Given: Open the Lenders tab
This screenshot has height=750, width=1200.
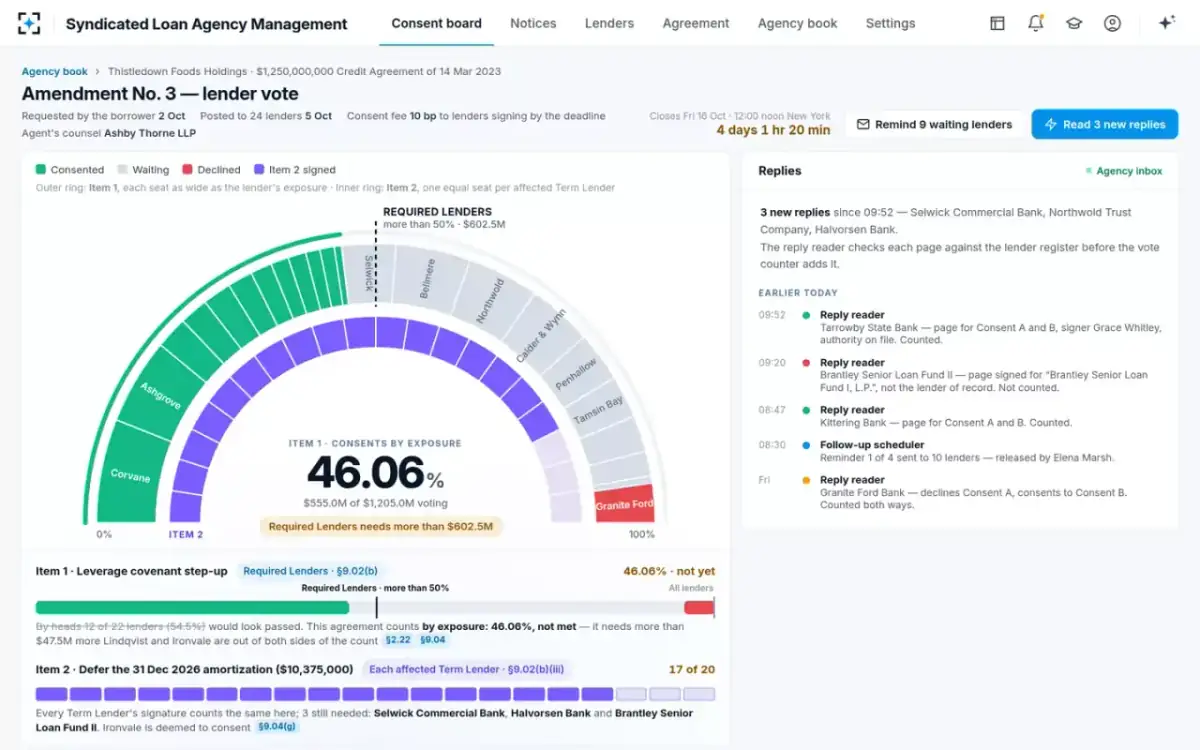Looking at the screenshot, I should [609, 23].
